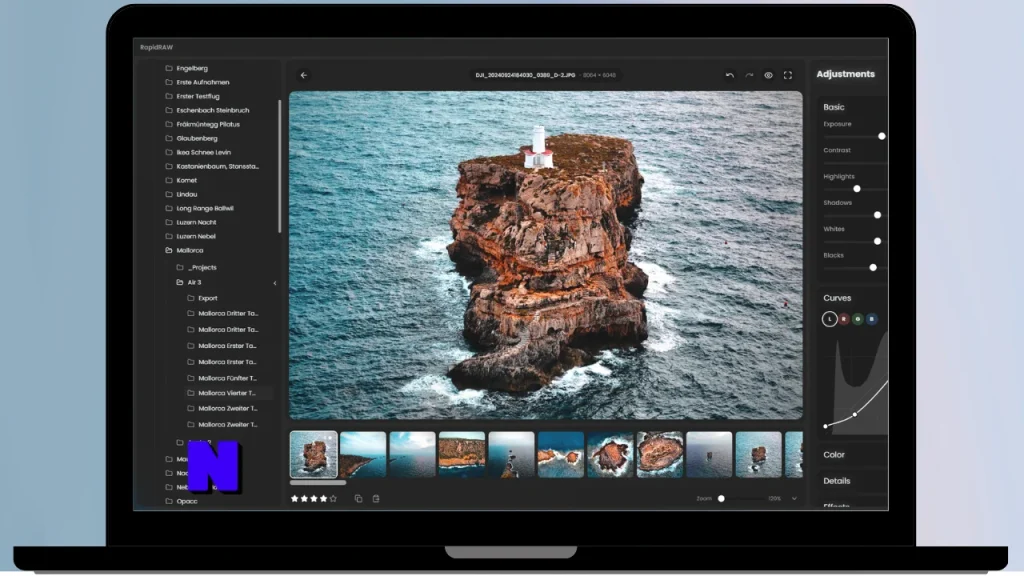1024x576 pixels.
Task: Redo the adjustment
Action: (749, 75)
